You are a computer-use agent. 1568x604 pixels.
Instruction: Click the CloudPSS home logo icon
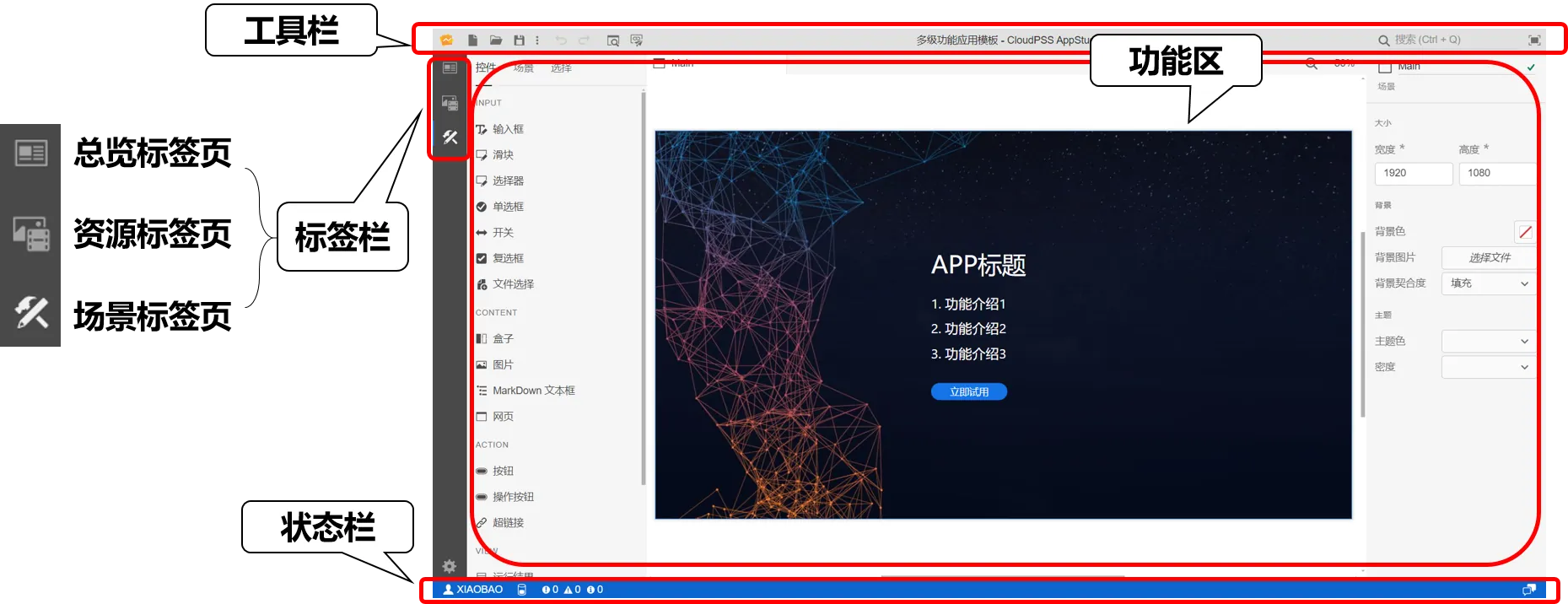click(446, 40)
